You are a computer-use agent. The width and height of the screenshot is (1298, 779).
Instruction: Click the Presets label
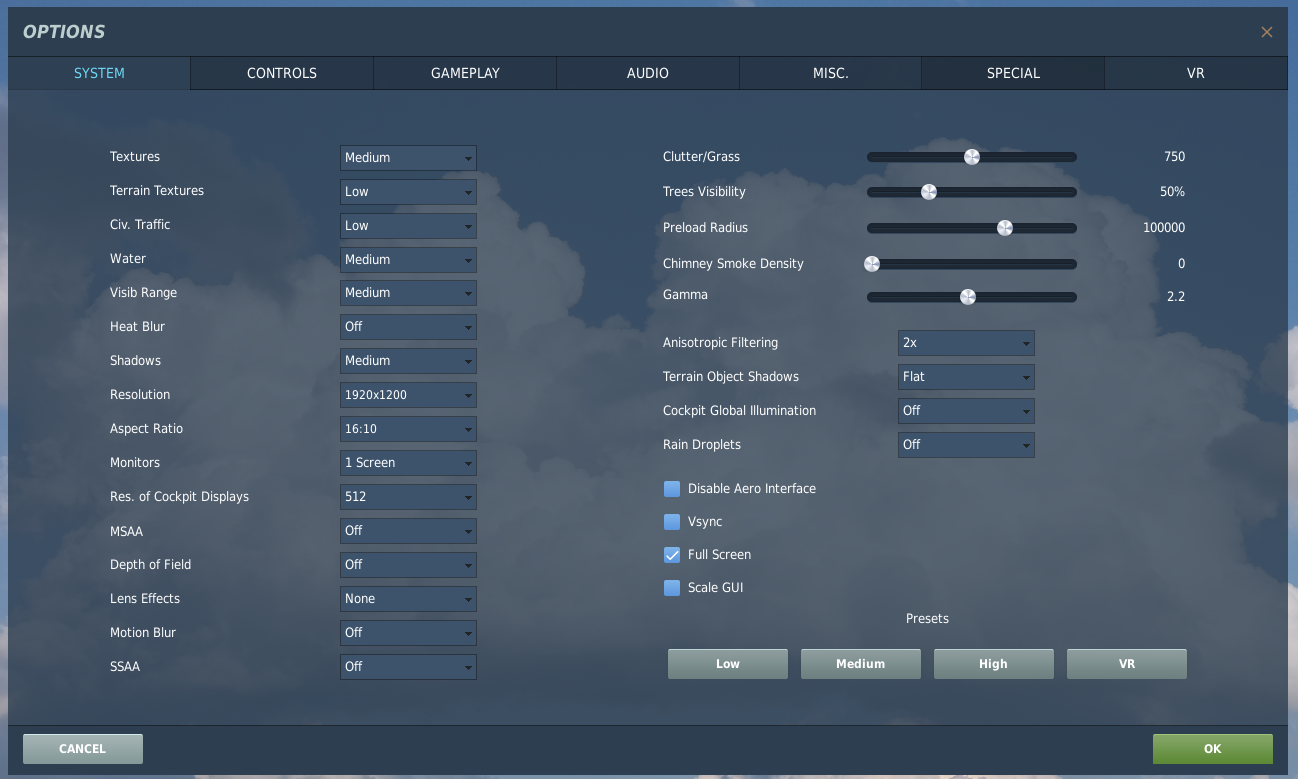927,619
